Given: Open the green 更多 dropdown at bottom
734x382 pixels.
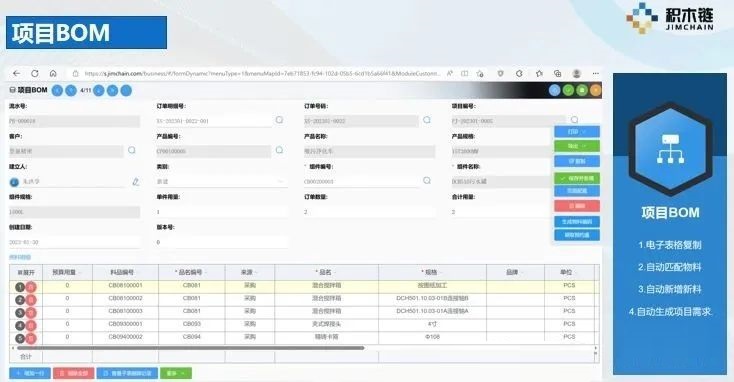Looking at the screenshot, I should (176, 373).
